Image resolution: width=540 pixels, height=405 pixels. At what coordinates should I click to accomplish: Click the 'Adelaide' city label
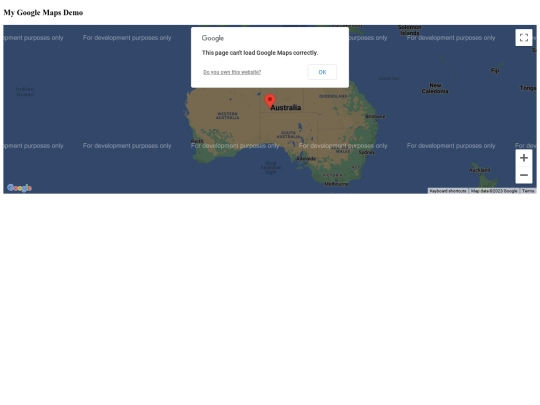pos(306,159)
